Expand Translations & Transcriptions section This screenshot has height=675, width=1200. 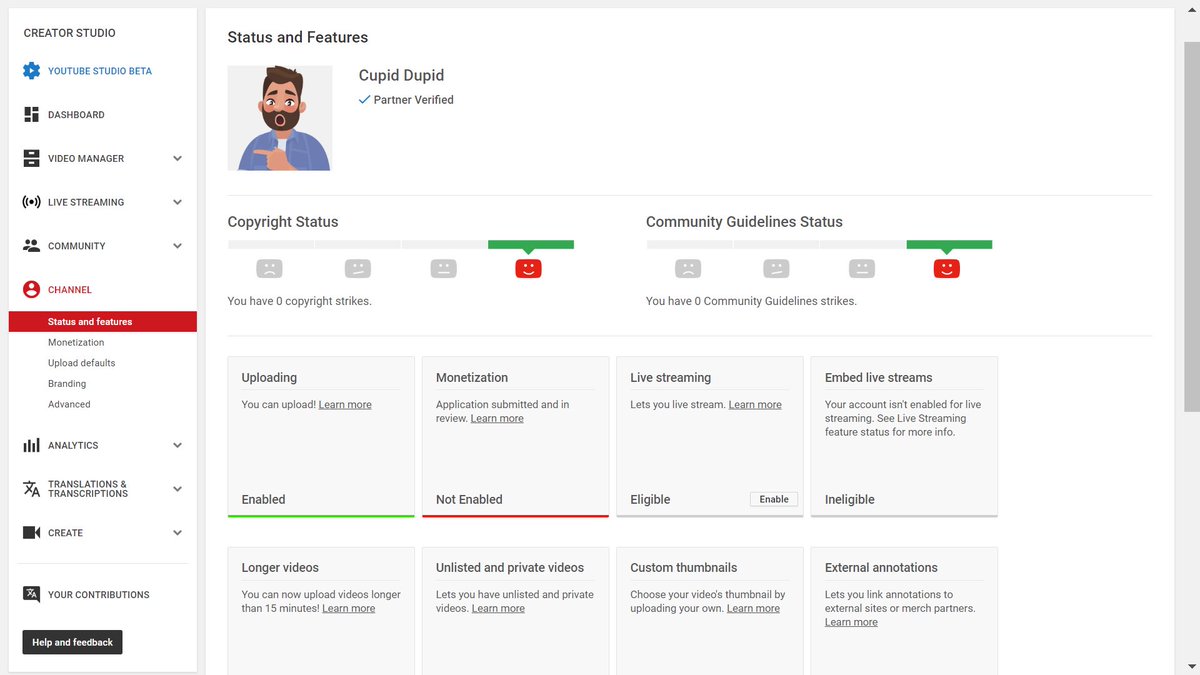pyautogui.click(x=177, y=489)
